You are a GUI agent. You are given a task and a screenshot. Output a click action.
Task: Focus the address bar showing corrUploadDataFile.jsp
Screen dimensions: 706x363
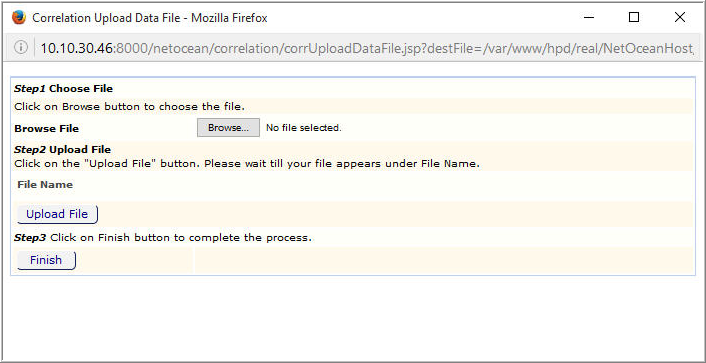[x=367, y=48]
